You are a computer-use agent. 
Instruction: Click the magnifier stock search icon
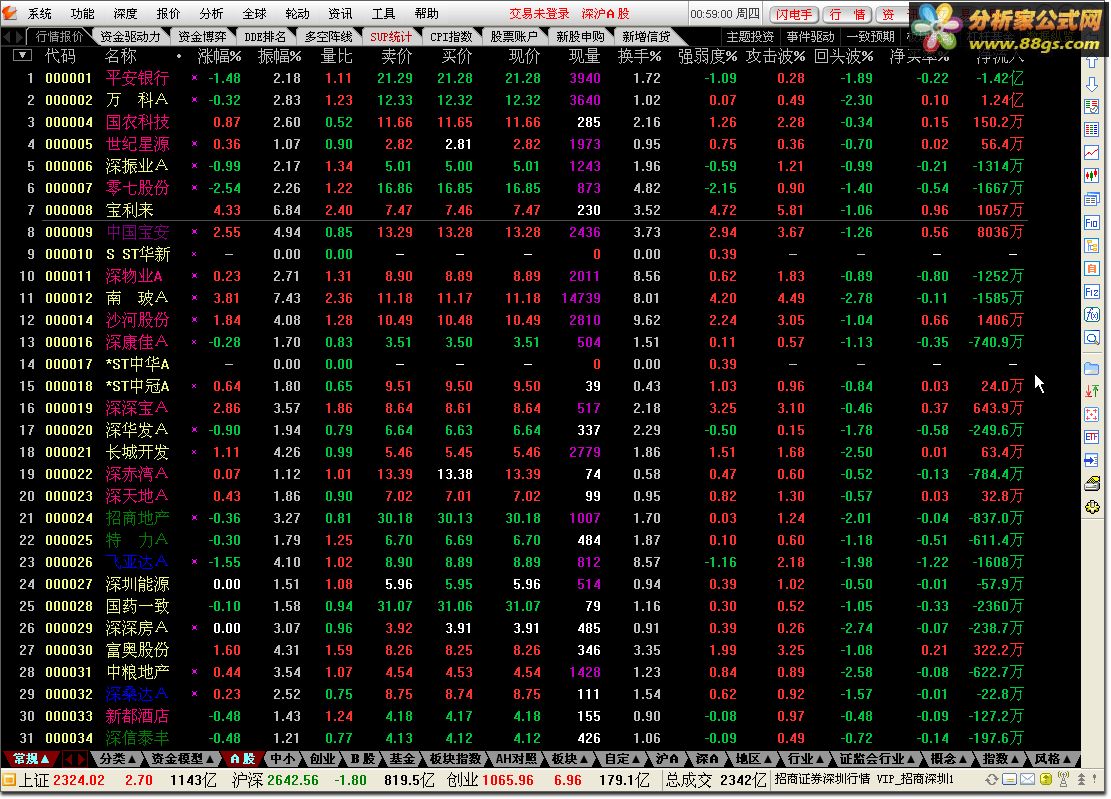point(1092,338)
